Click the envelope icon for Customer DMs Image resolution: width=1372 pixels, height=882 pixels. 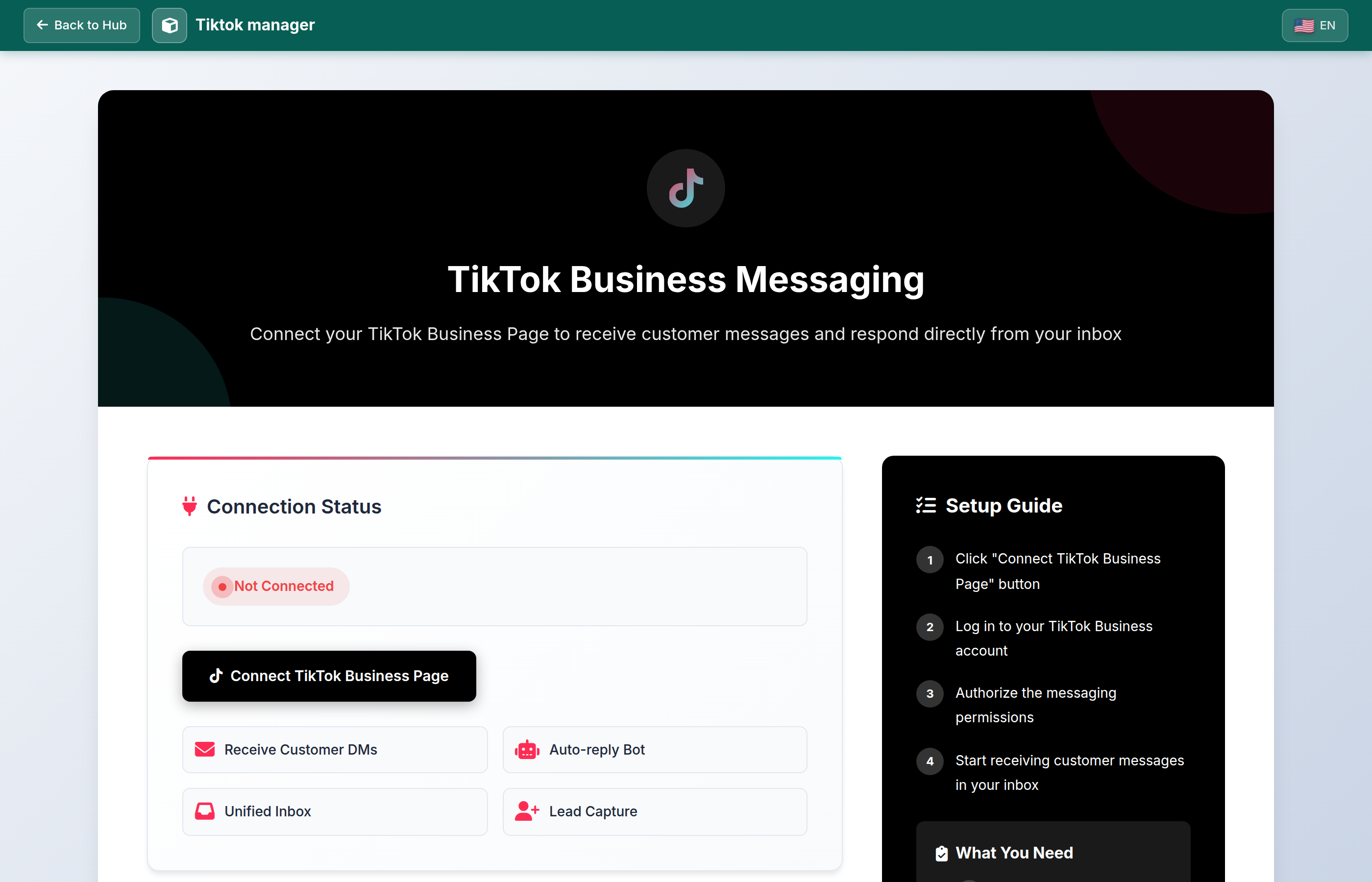point(204,749)
